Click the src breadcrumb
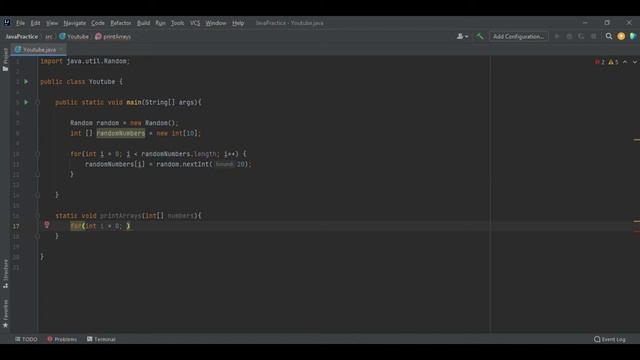640x360 pixels. point(49,37)
